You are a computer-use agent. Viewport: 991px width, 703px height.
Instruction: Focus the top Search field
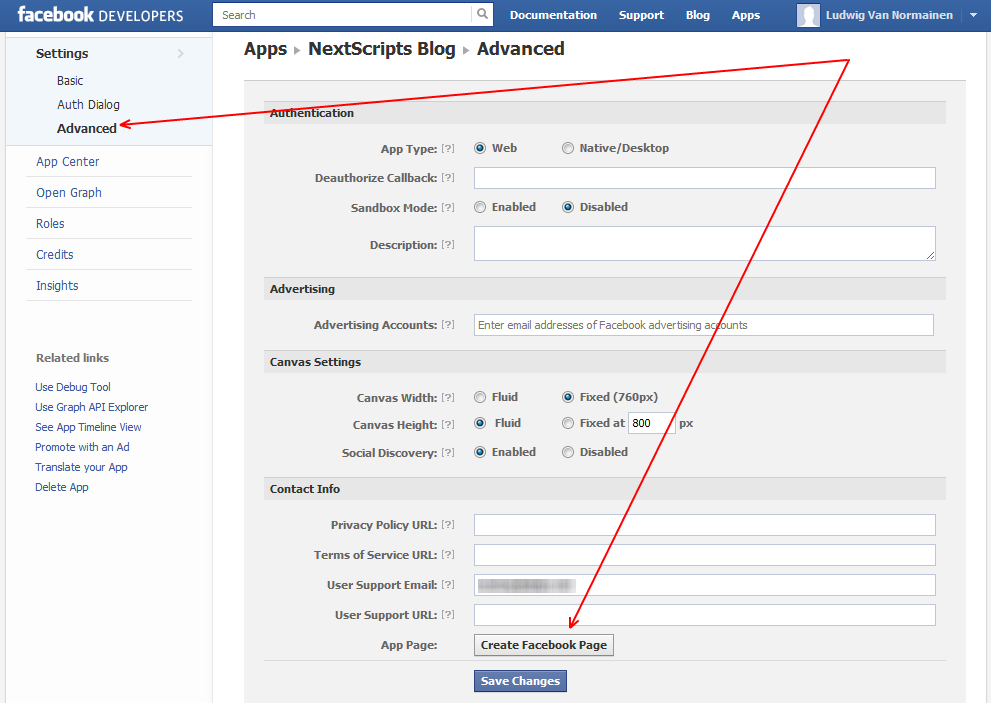pos(344,15)
